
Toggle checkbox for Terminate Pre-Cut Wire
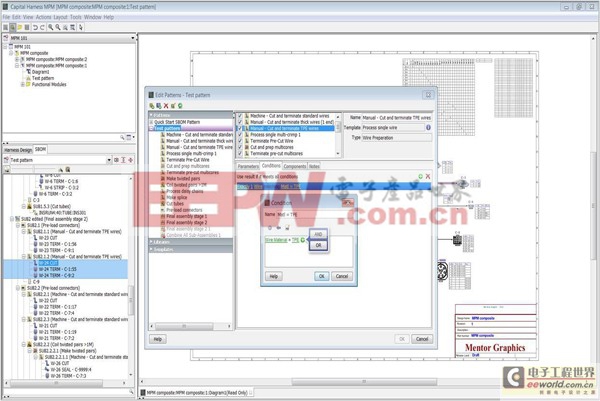click(x=240, y=141)
